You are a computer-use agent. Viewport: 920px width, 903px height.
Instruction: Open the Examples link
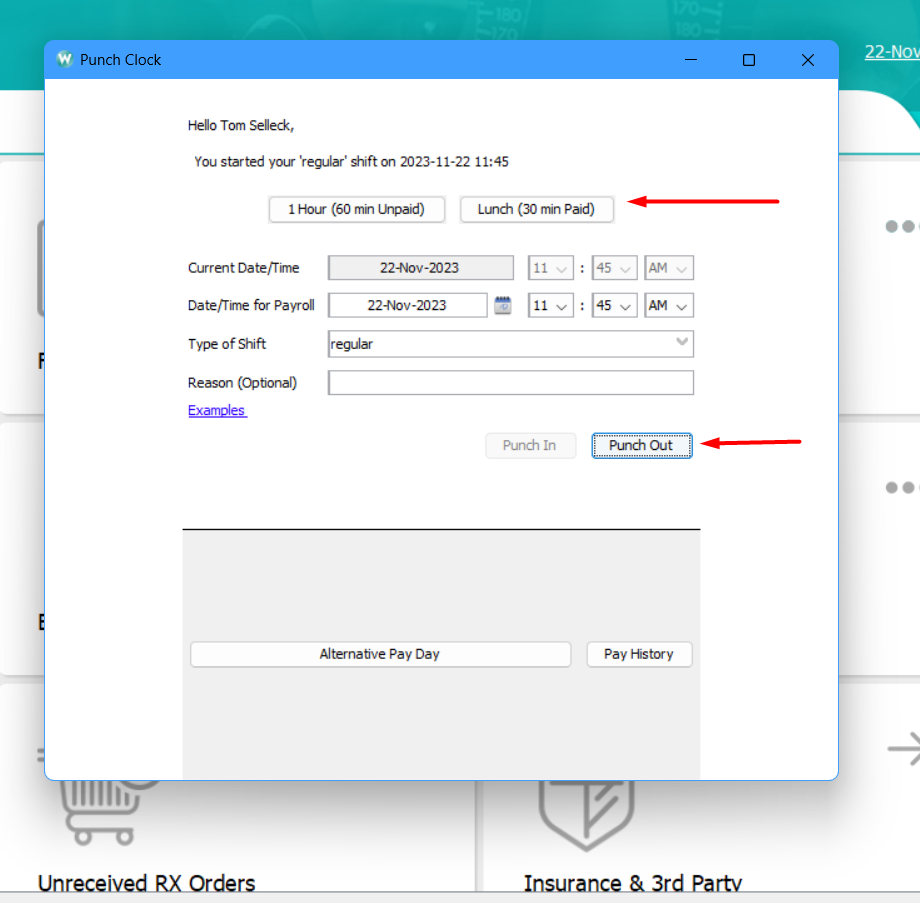[x=217, y=410]
